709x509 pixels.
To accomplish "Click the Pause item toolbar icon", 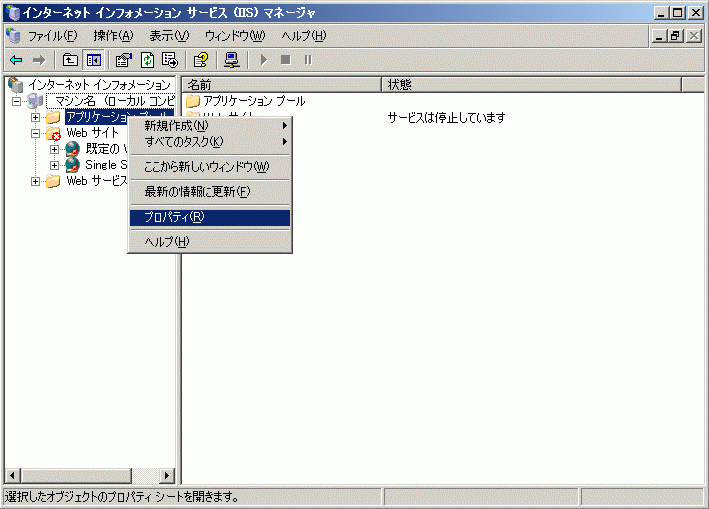I will point(308,60).
